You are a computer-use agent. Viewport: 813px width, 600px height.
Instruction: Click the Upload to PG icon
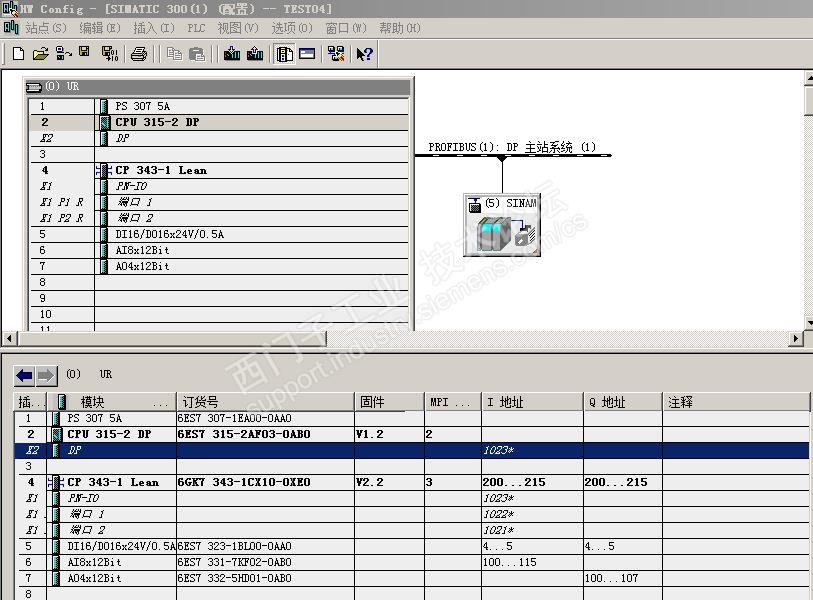pyautogui.click(x=255, y=53)
